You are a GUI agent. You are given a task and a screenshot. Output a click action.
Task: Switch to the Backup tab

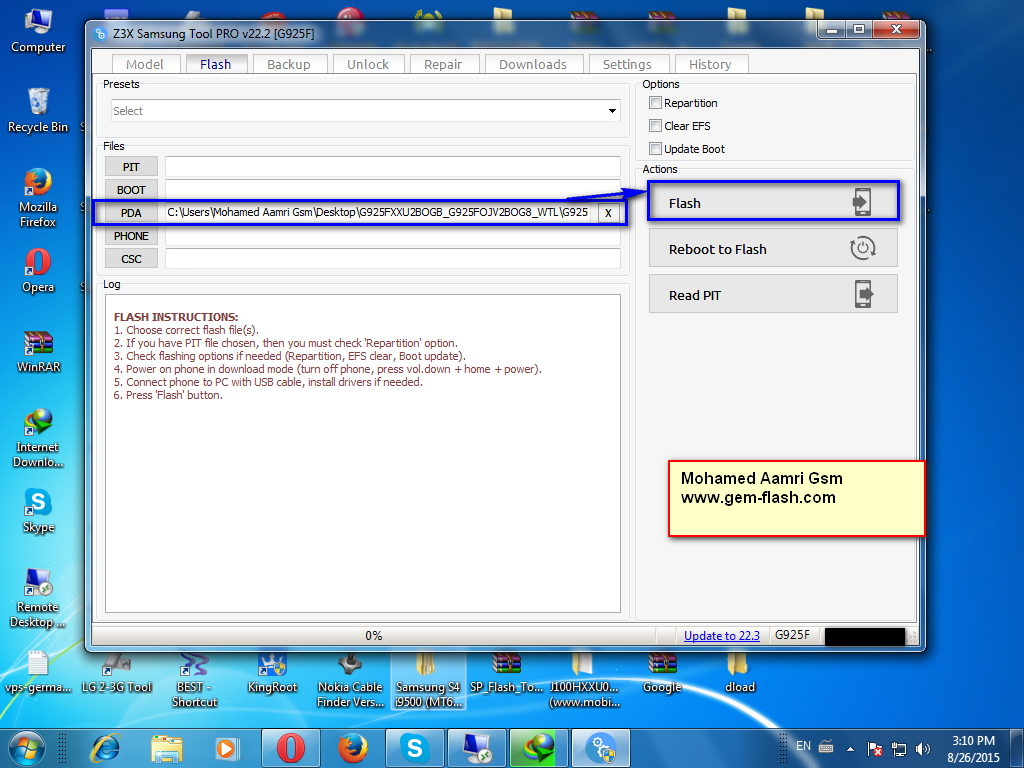[289, 64]
